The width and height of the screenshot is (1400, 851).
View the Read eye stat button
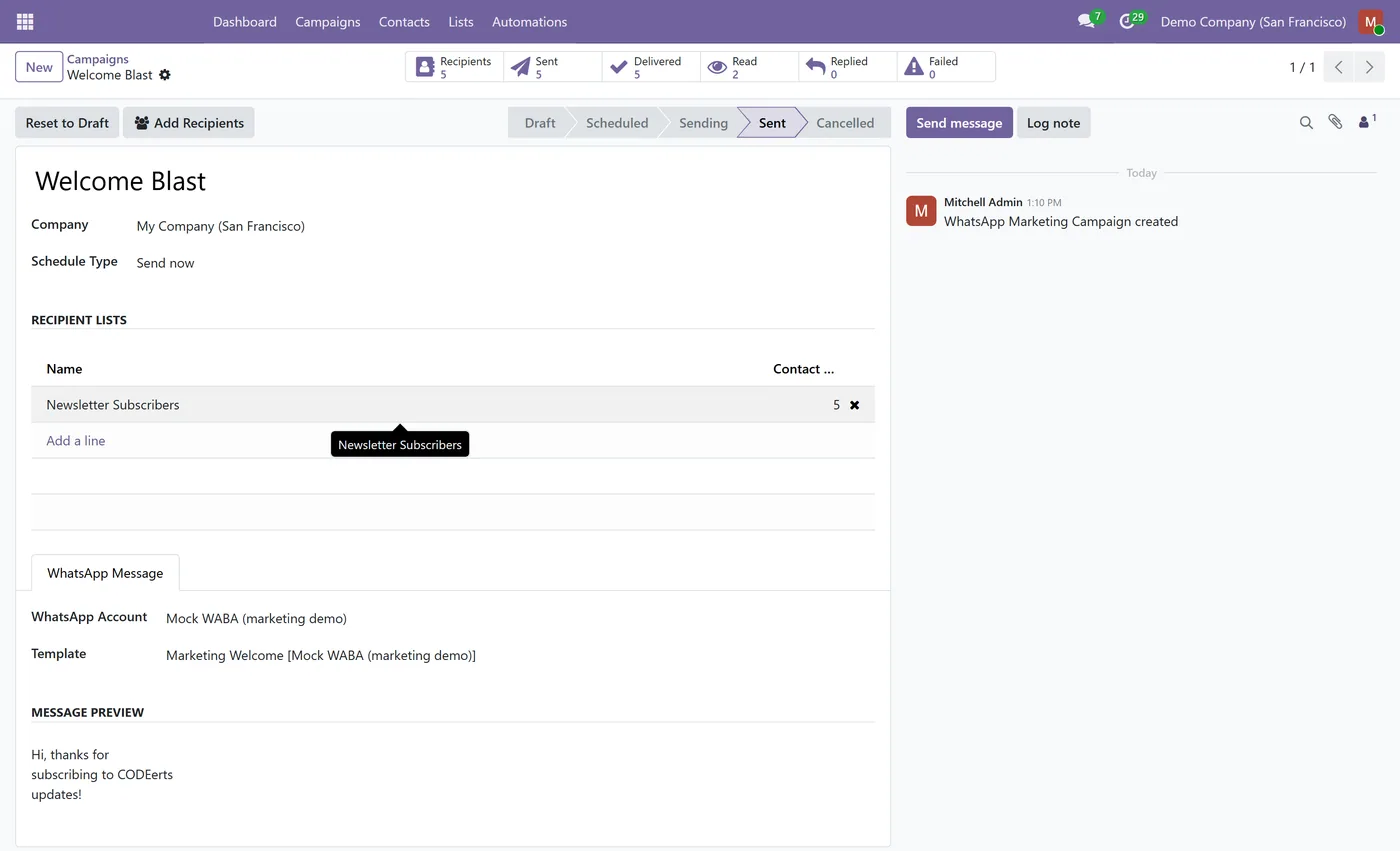click(x=749, y=67)
